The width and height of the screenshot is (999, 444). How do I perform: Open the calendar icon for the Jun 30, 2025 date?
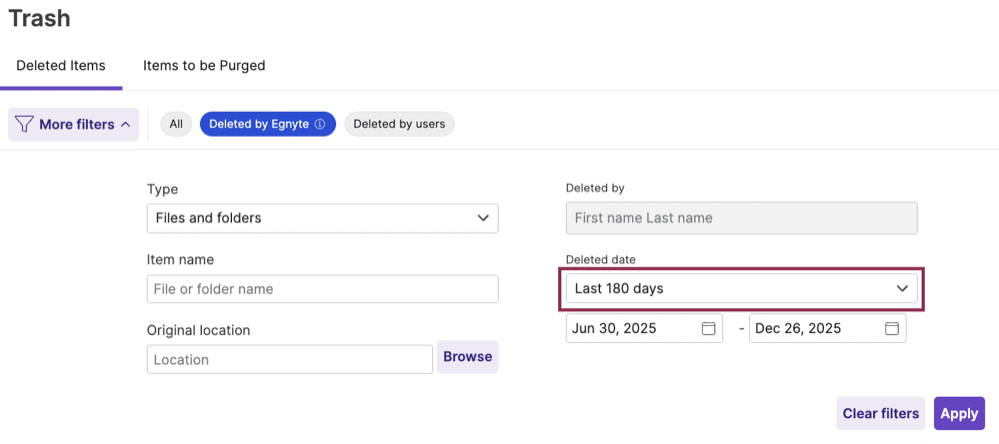708,329
